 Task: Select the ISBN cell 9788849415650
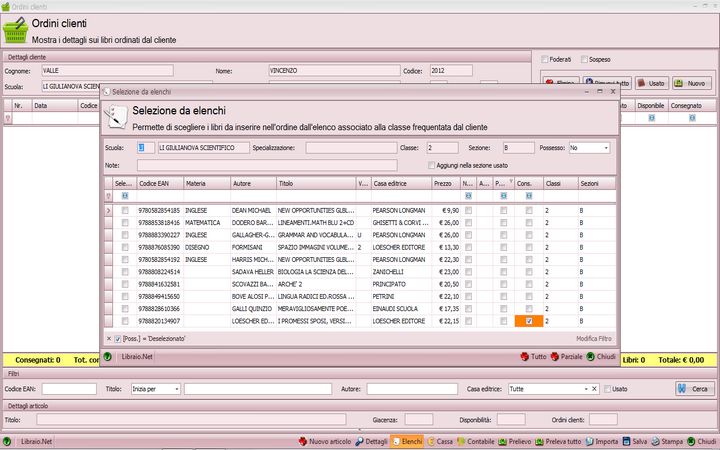pyautogui.click(x=160, y=297)
